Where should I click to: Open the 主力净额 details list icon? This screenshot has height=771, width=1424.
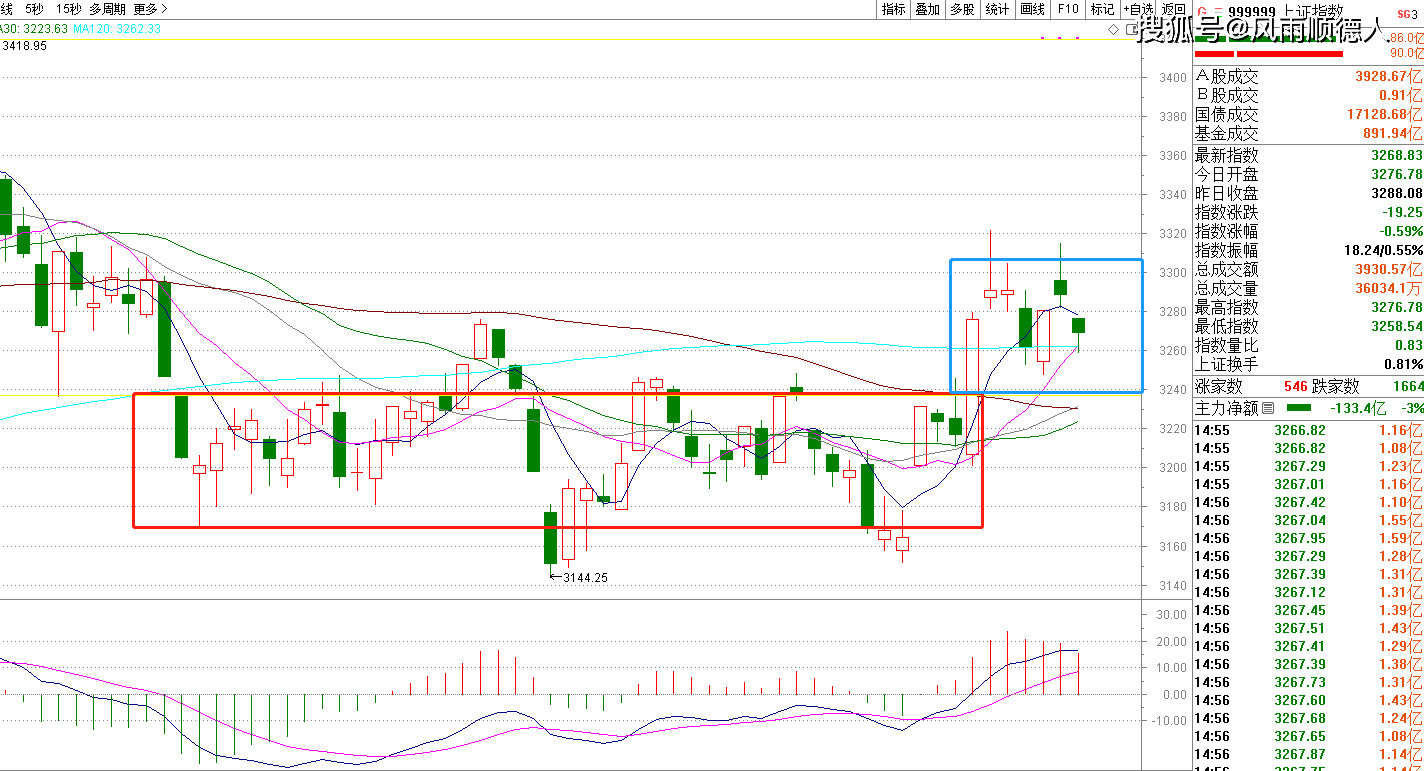pyautogui.click(x=1268, y=408)
